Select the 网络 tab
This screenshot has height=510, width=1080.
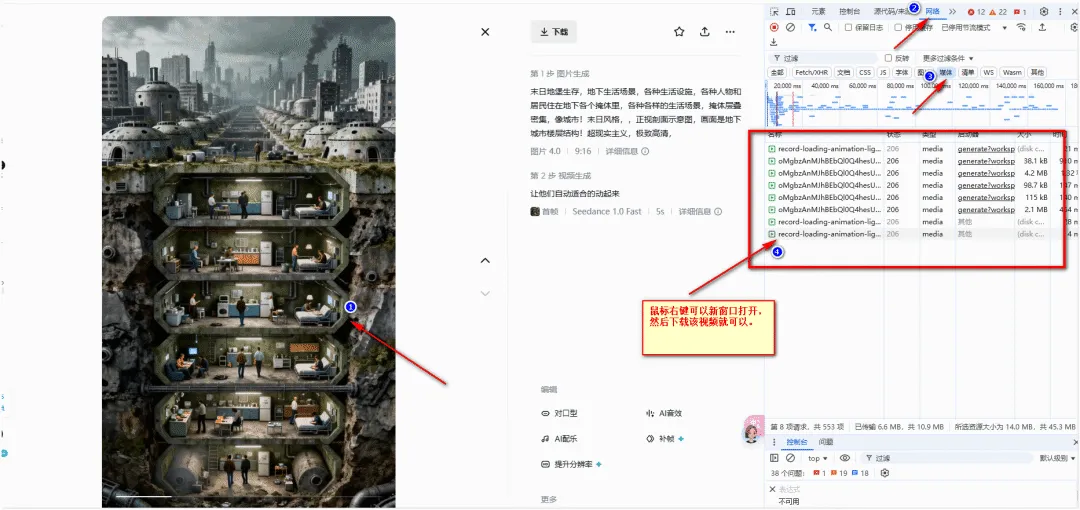tap(933, 12)
